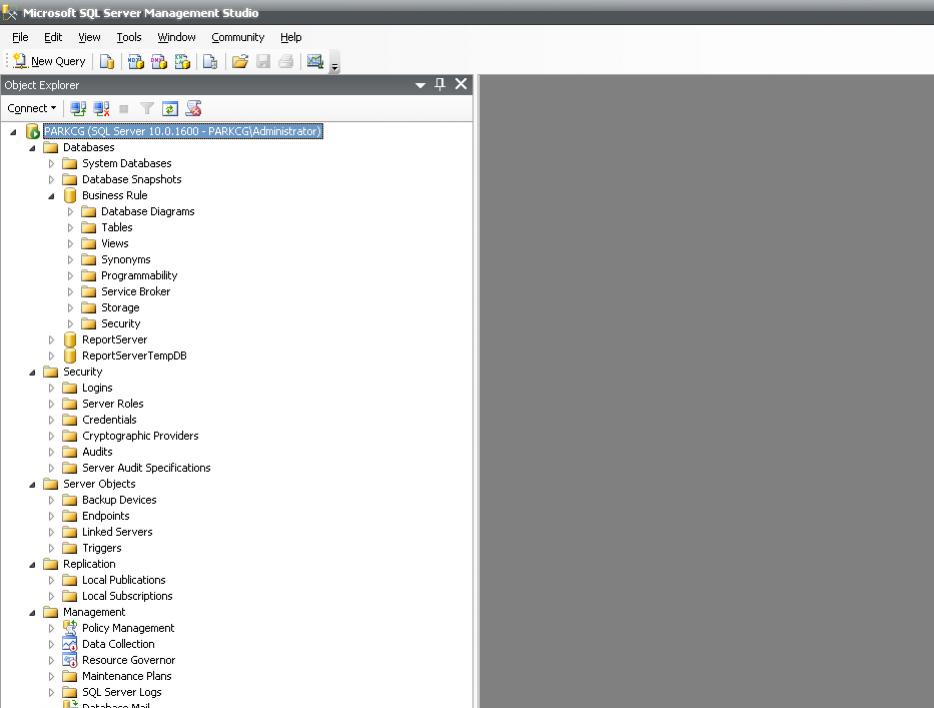
Task: Select the Synonyms tree item
Action: pyautogui.click(x=126, y=260)
